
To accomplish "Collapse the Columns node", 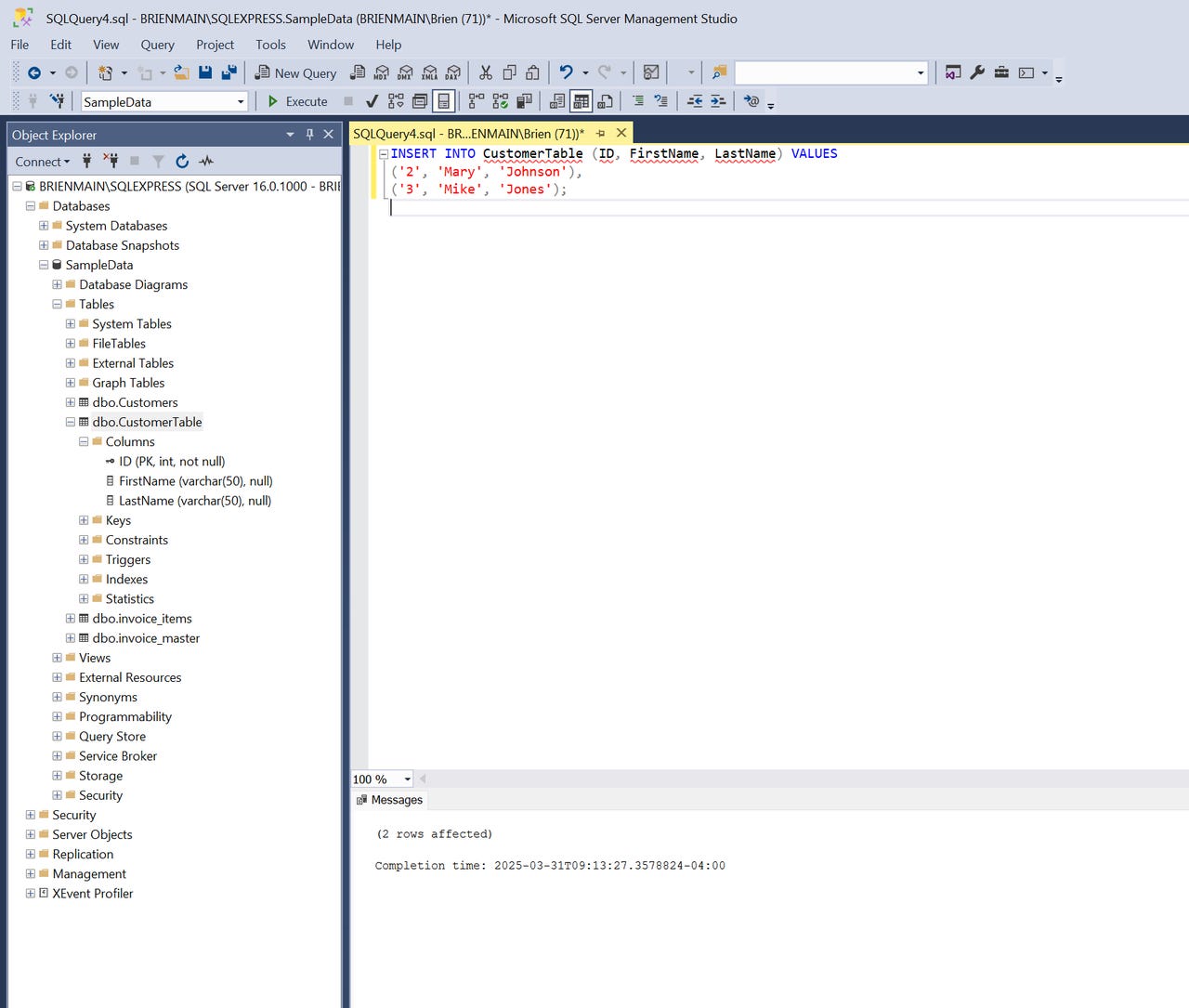I will coord(84,441).
